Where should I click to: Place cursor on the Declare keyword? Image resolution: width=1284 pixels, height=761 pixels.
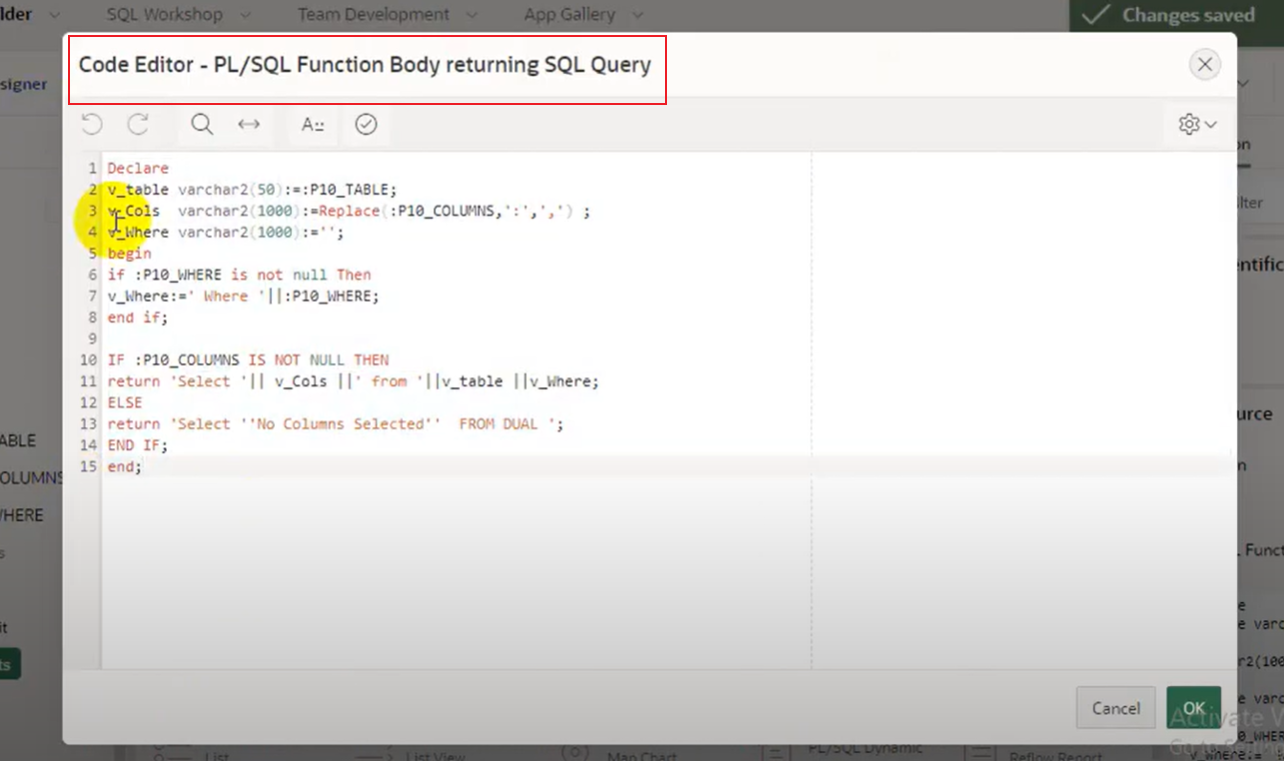click(x=138, y=168)
